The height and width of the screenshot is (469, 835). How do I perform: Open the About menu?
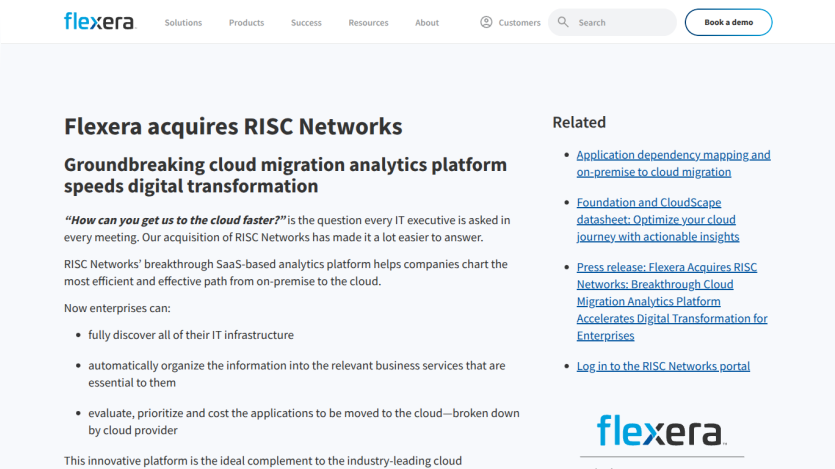[427, 23]
